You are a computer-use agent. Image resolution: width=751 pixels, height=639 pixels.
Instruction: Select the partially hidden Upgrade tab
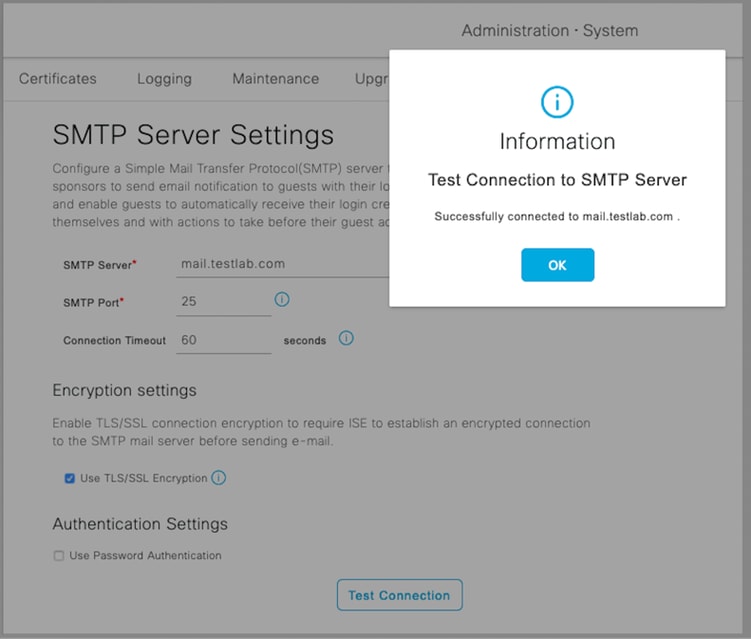pos(372,79)
